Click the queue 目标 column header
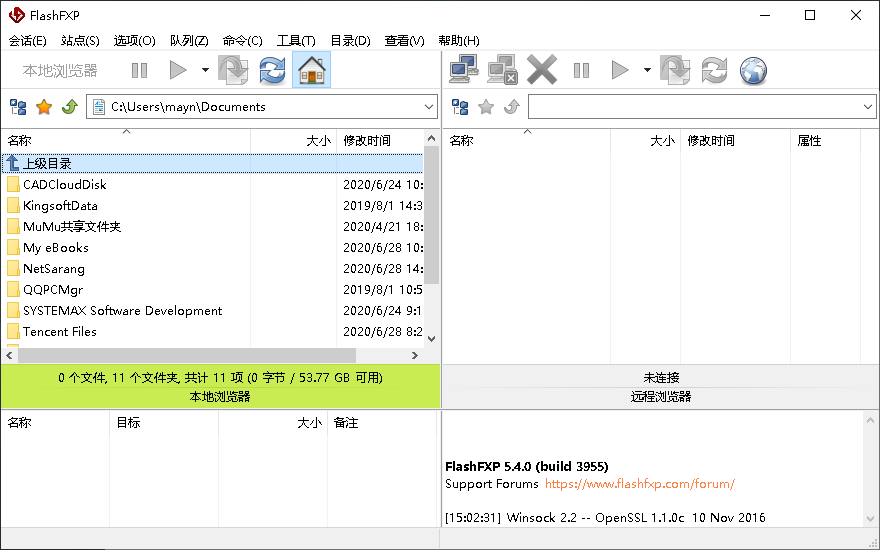This screenshot has width=880, height=550. pyautogui.click(x=164, y=423)
